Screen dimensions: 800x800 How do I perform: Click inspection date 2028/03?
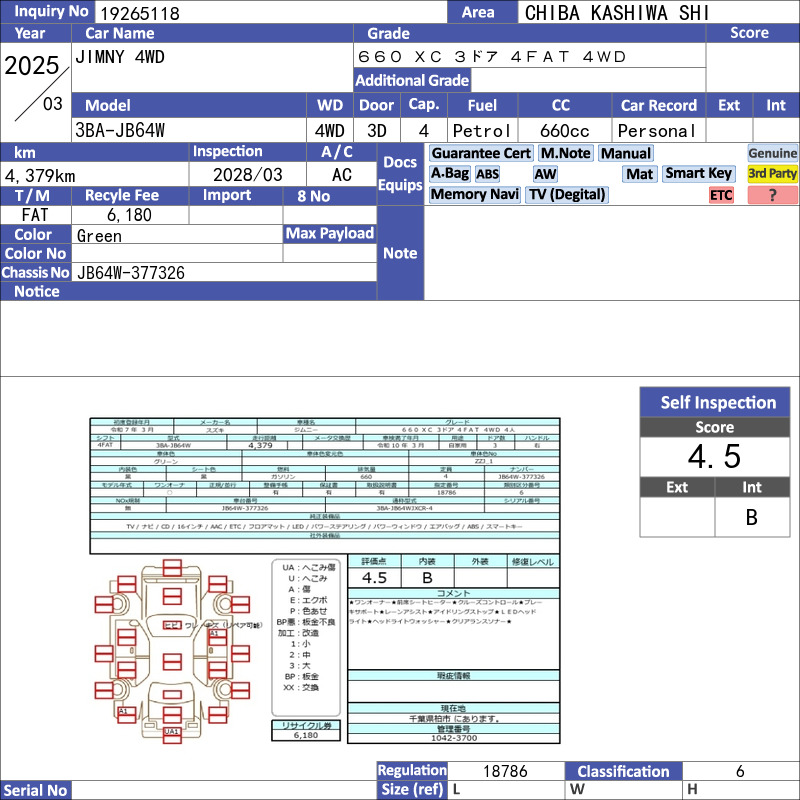247,175
